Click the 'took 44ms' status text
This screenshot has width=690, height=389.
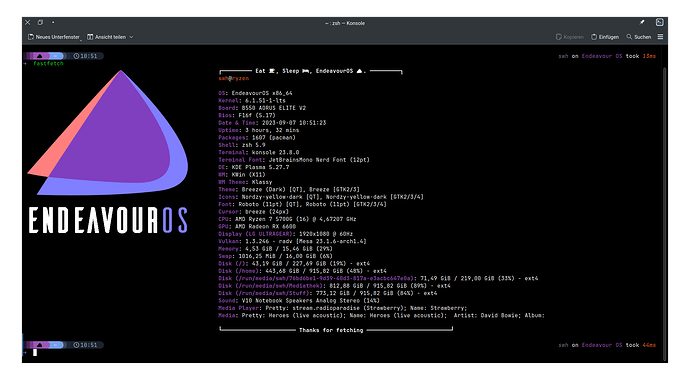click(642, 345)
